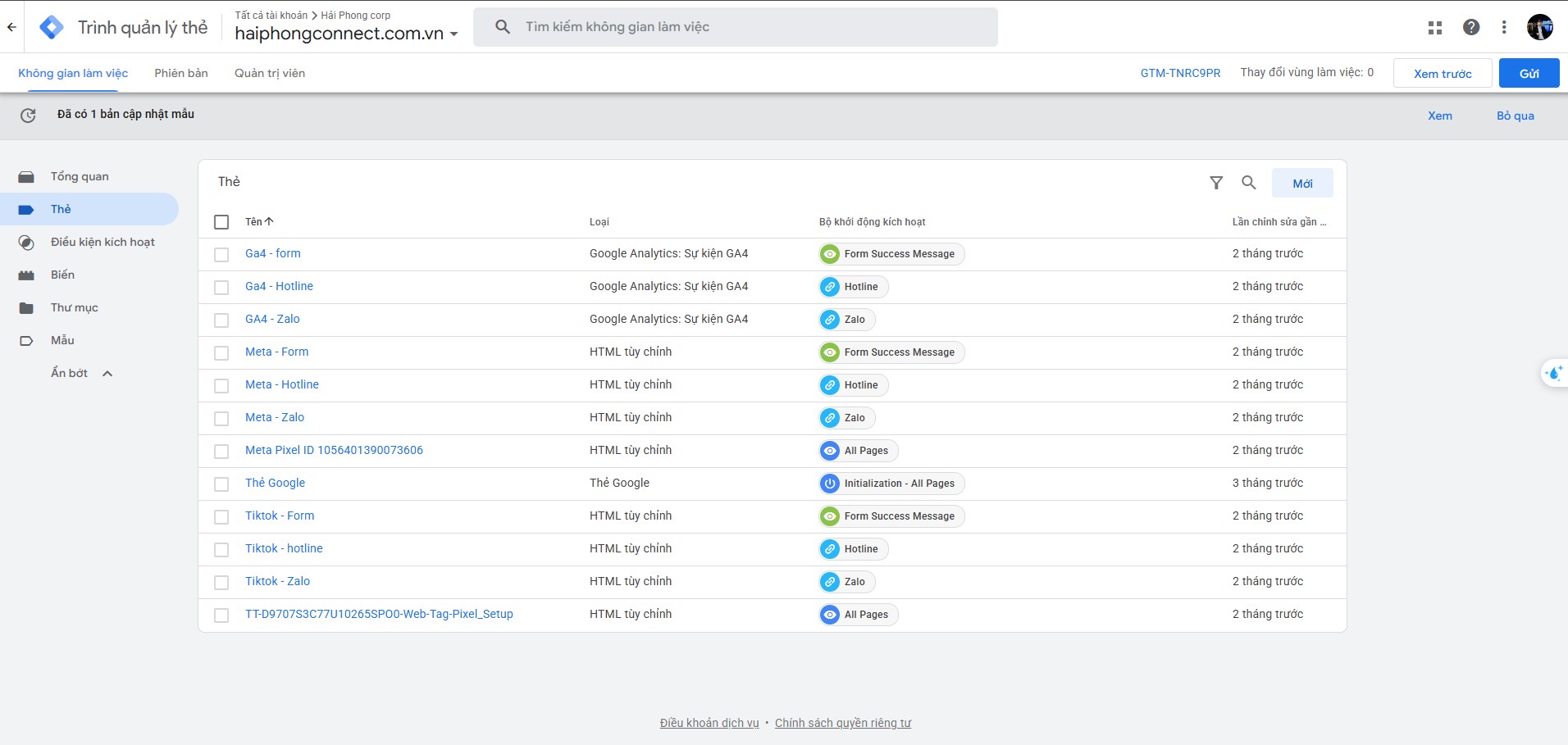Viewport: 1568px width, 745px height.
Task: Check the Meta - Form row checkbox
Action: (221, 353)
